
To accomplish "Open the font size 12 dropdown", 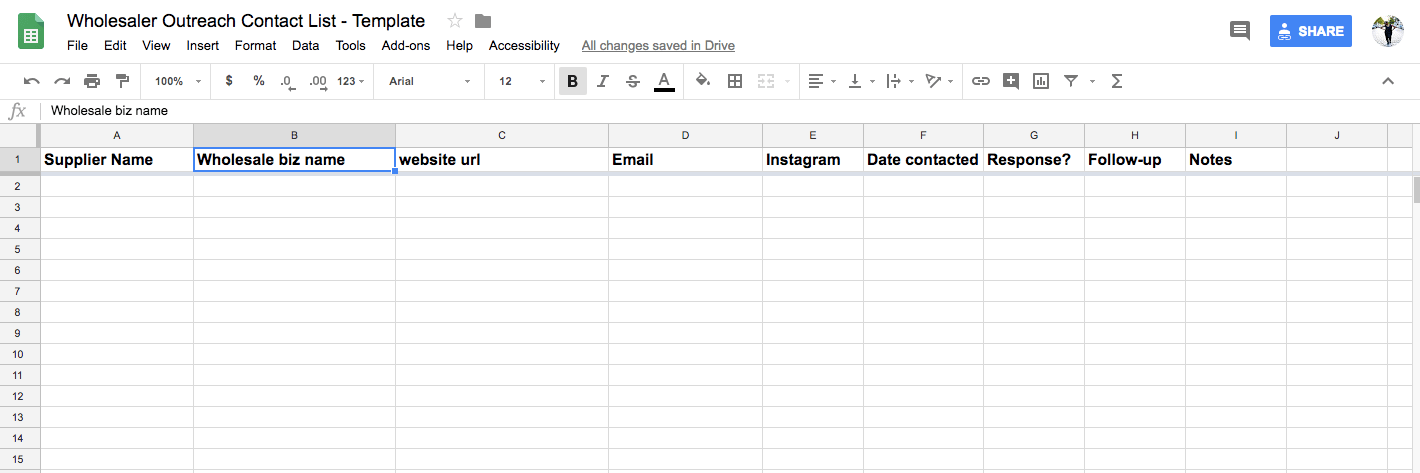I will [x=522, y=81].
